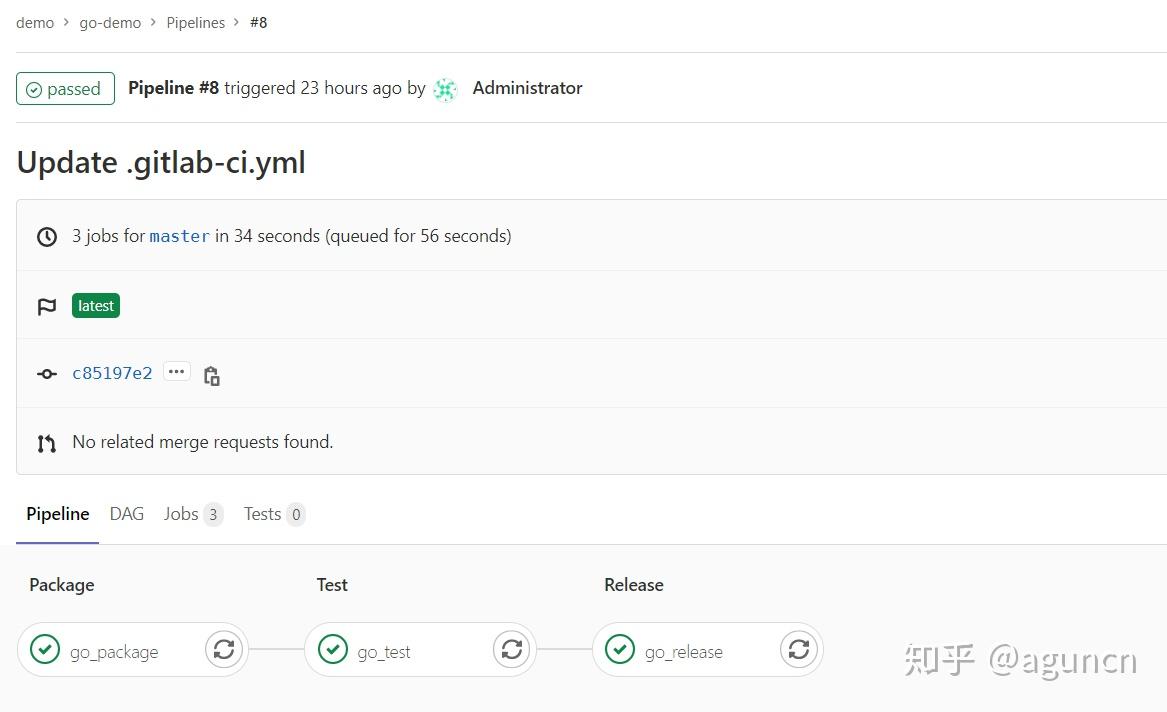The height and width of the screenshot is (712, 1167).
Task: Retry the go_test job
Action: point(511,649)
